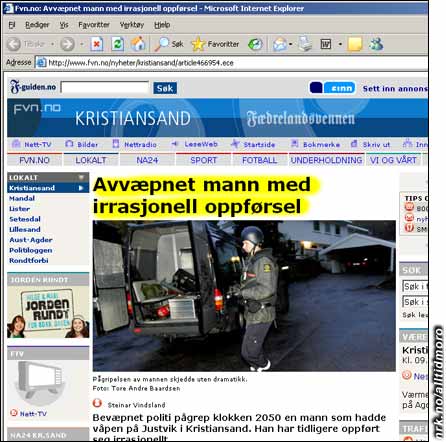Click the Fædrelandsvennen banner logo

pos(301,118)
